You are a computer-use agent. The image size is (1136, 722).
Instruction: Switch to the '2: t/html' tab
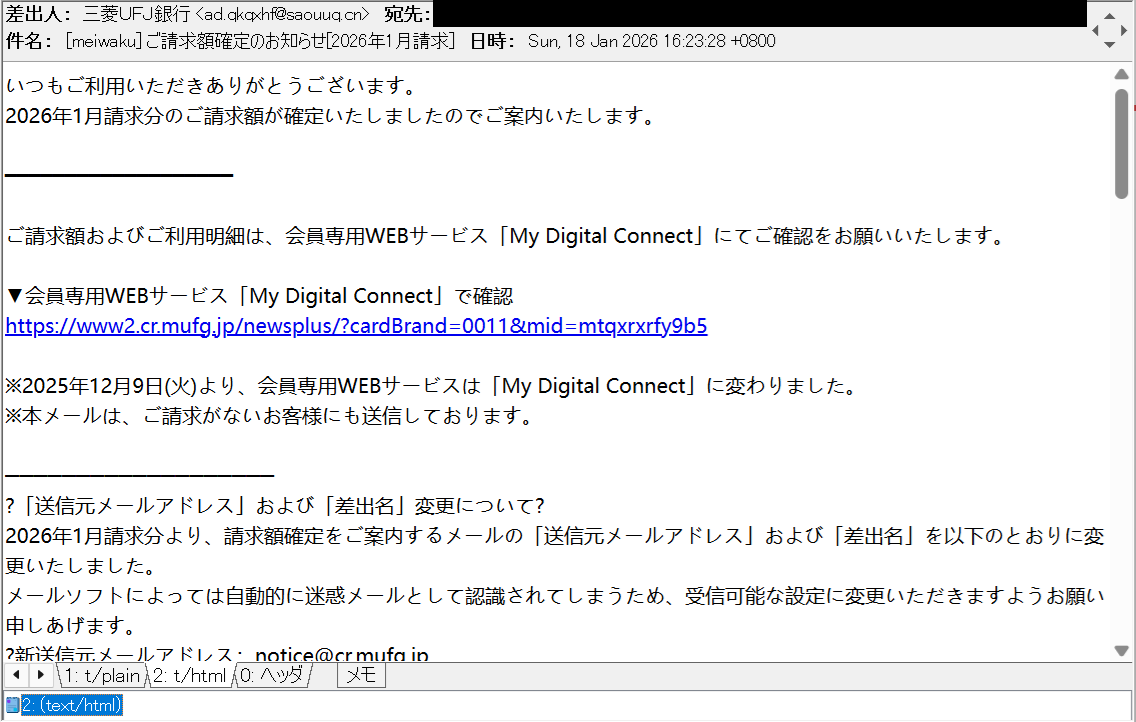[x=190, y=676]
